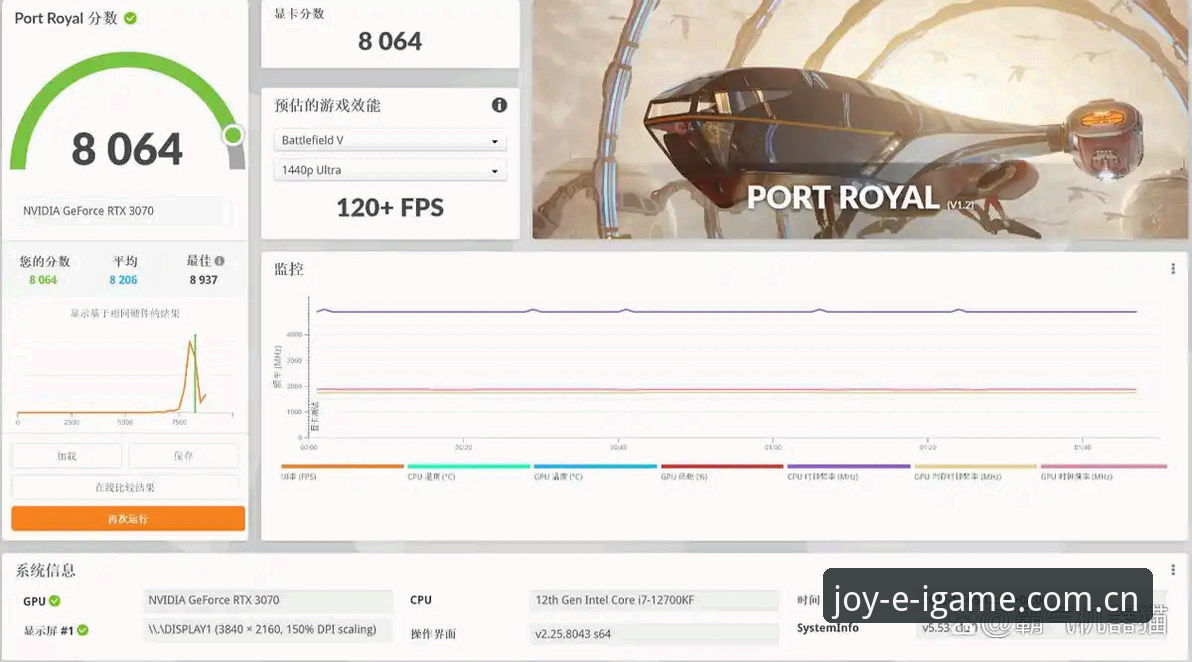Click the green verified check next to Port Royal score
The height and width of the screenshot is (662, 1192).
click(x=131, y=18)
